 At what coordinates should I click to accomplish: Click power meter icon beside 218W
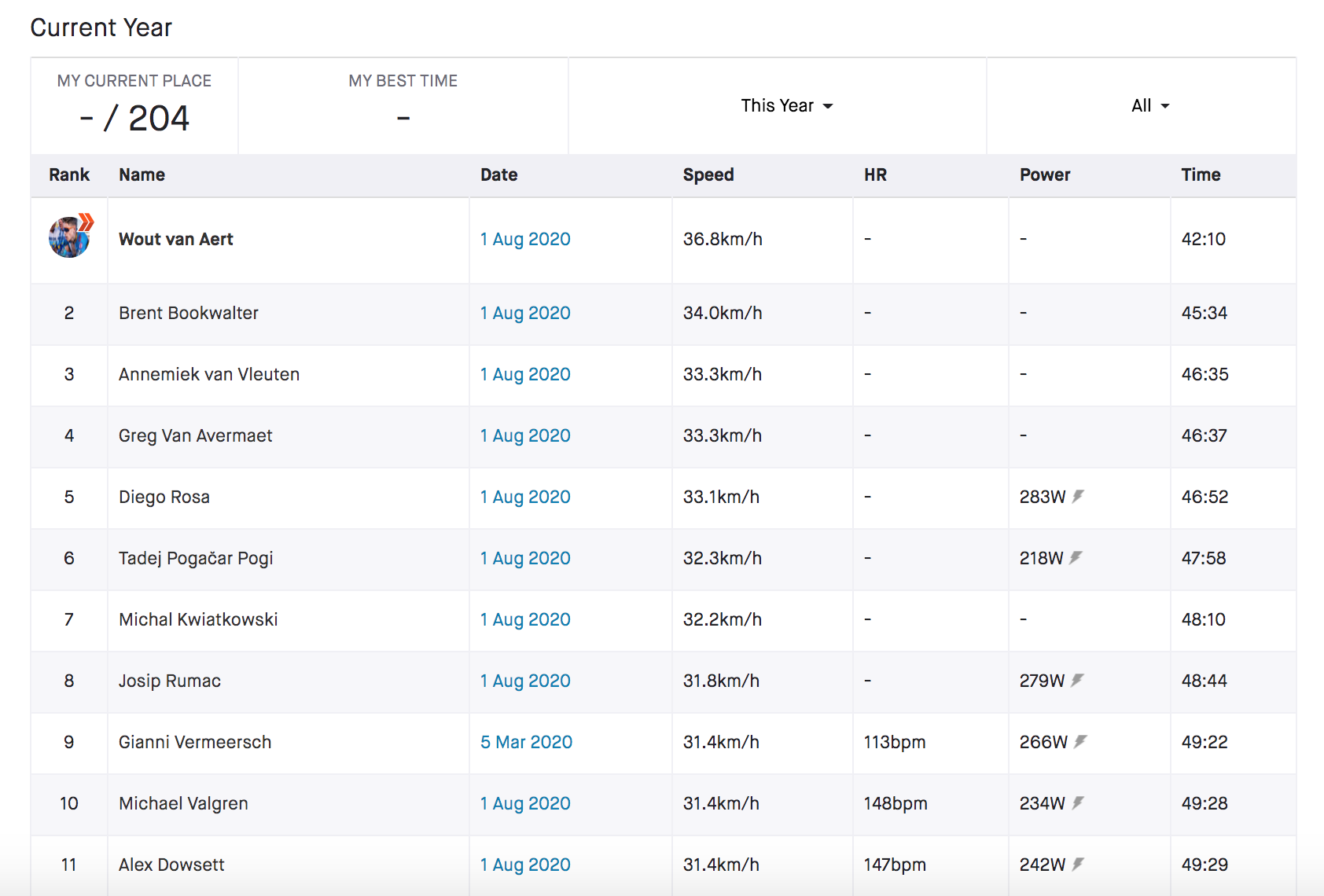coord(1076,557)
